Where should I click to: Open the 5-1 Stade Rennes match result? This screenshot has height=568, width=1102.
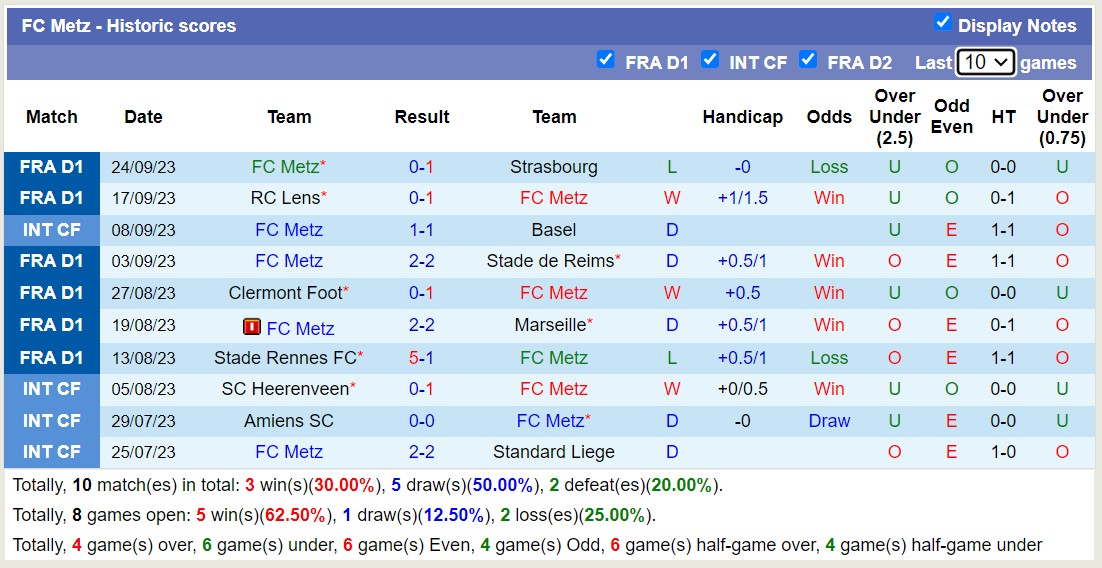[x=421, y=357]
